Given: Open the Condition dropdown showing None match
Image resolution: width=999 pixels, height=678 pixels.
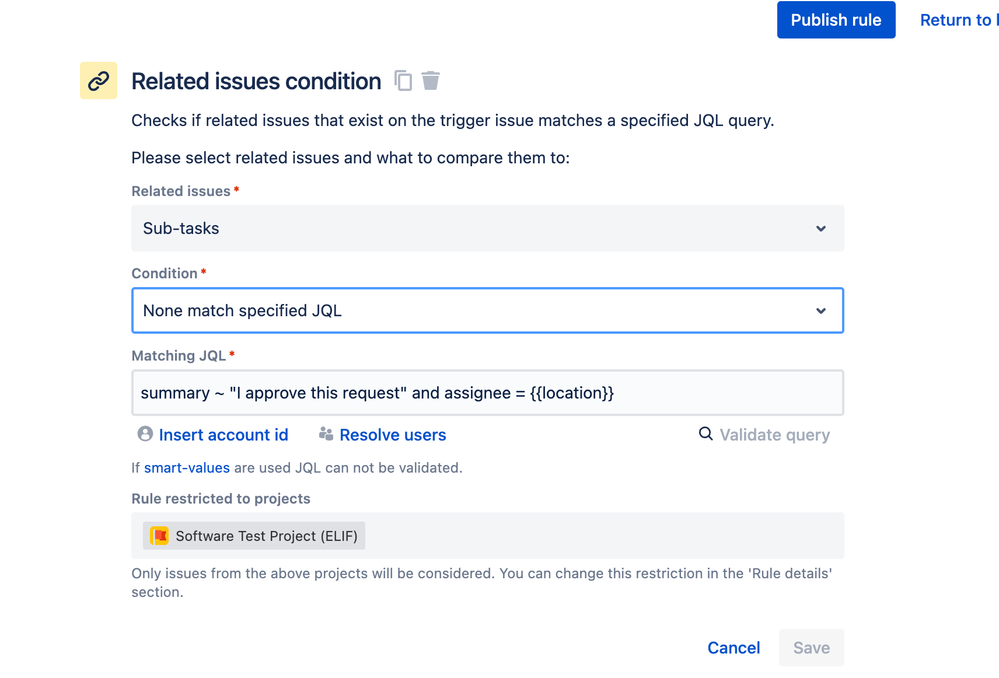Looking at the screenshot, I should pyautogui.click(x=487, y=311).
